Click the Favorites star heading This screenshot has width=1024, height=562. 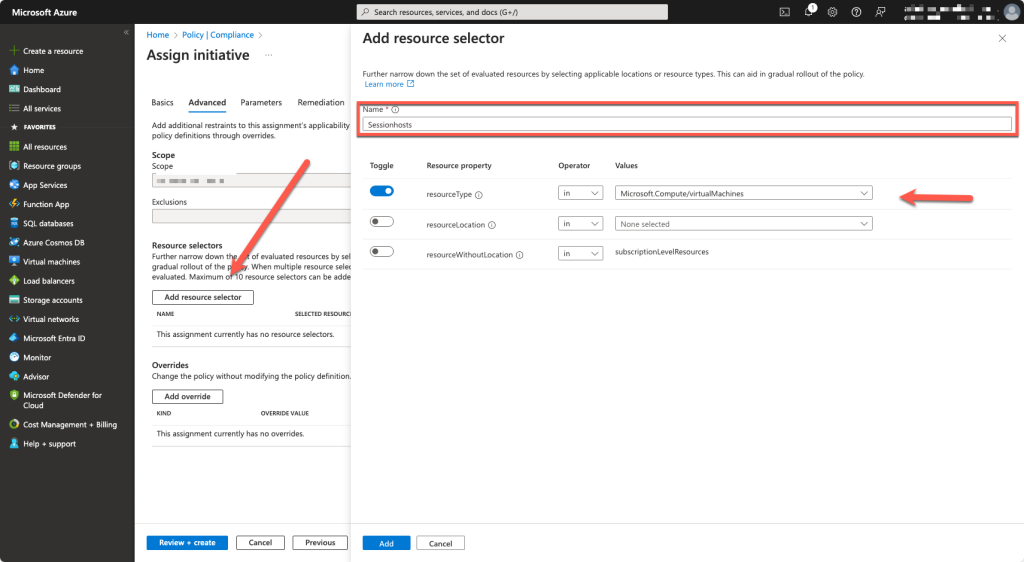[33, 127]
